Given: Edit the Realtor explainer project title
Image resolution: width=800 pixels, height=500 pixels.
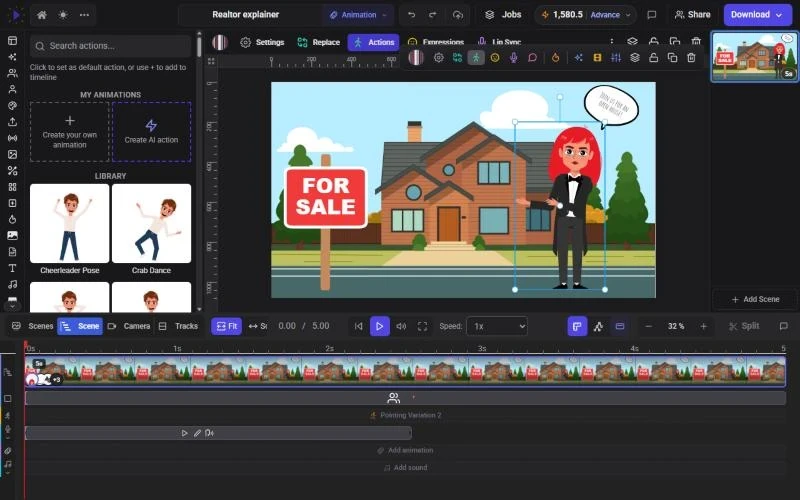Looking at the screenshot, I should (245, 15).
